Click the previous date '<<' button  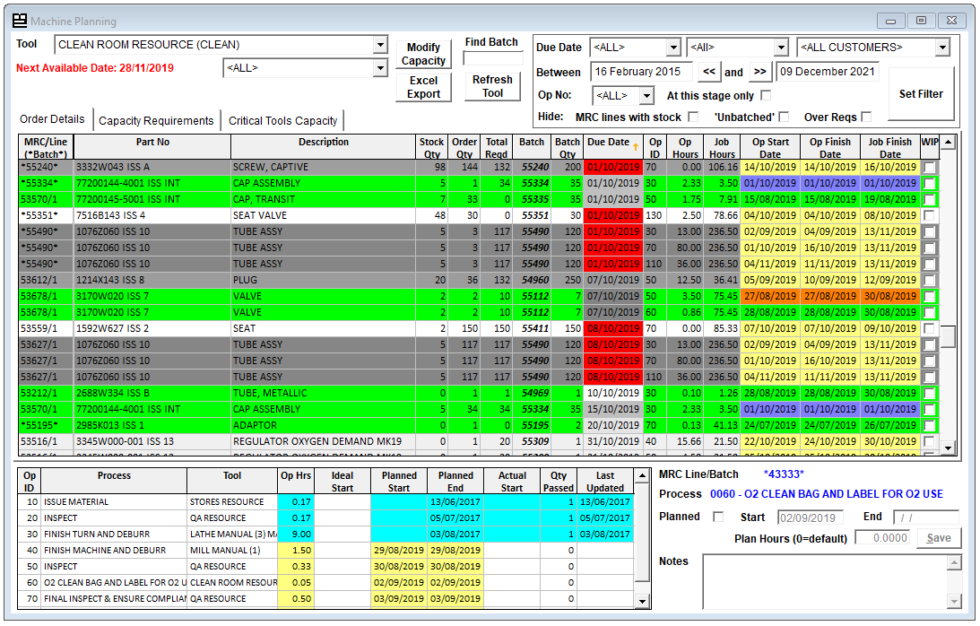(x=709, y=72)
